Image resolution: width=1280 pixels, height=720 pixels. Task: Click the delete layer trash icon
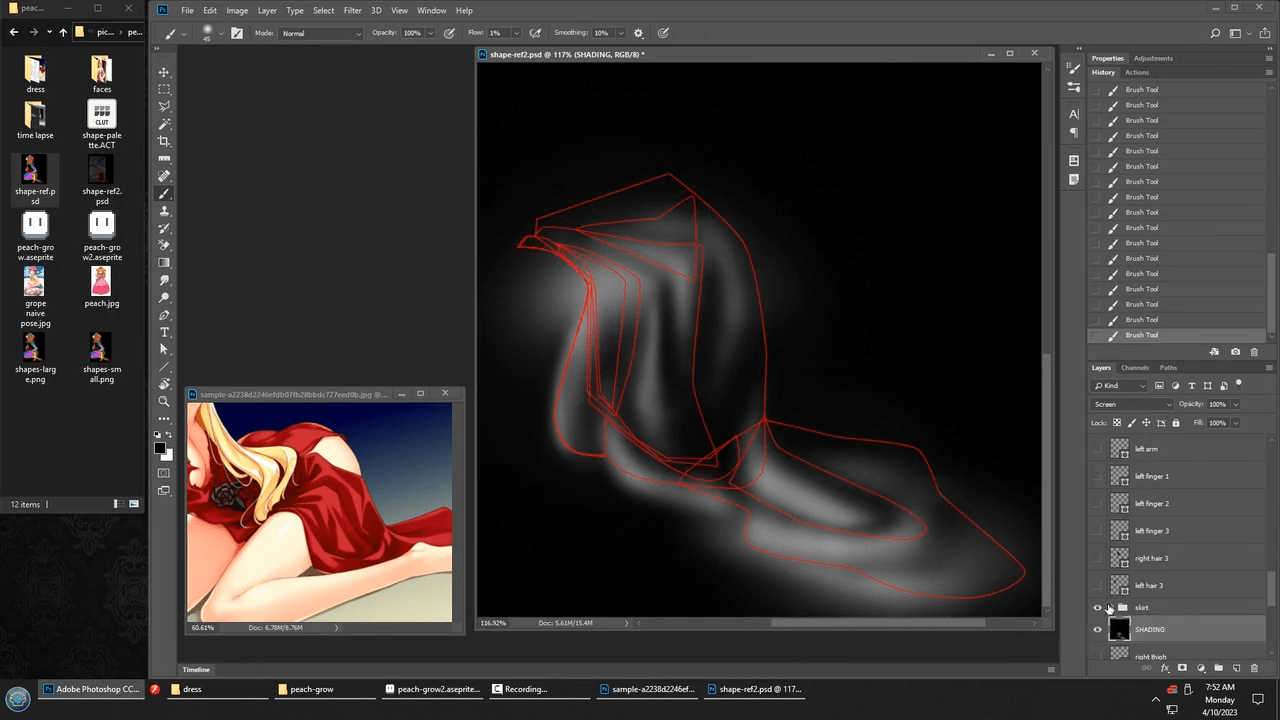click(1254, 668)
